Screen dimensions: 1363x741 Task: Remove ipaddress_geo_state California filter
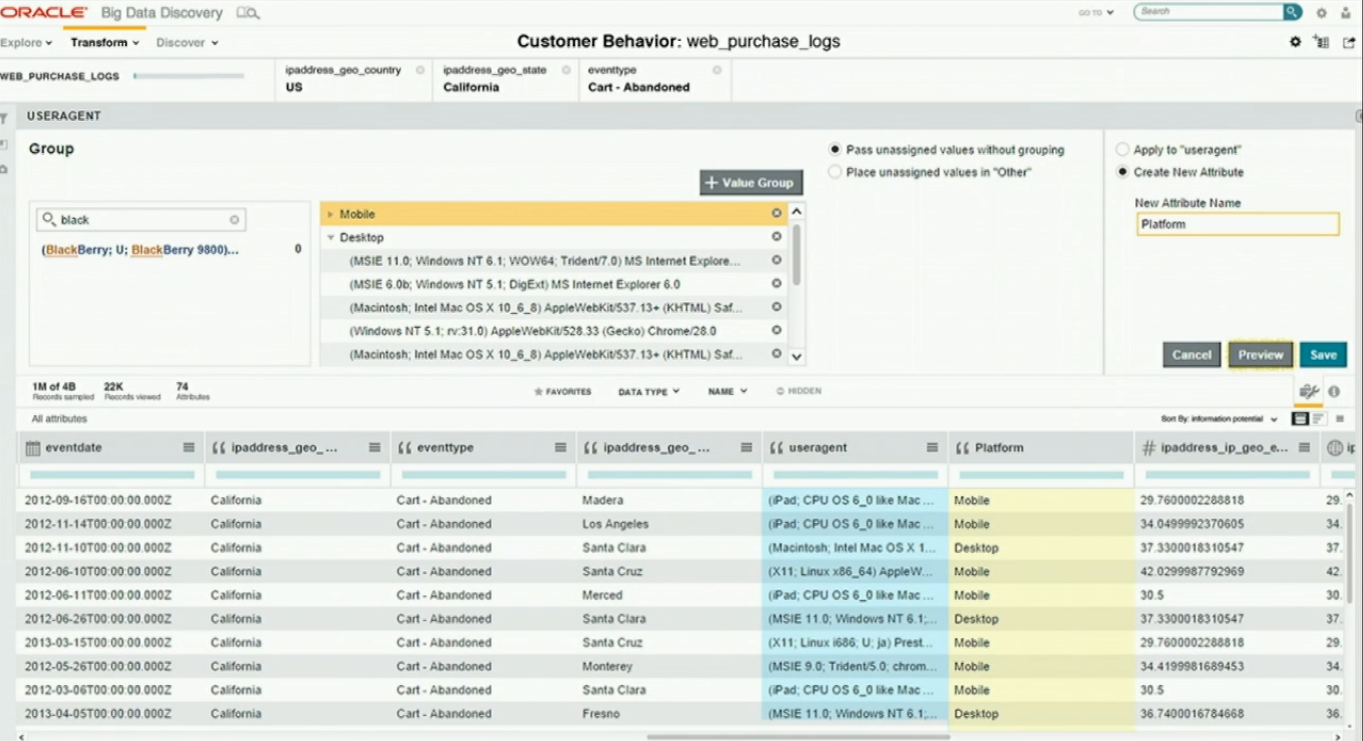coord(566,70)
